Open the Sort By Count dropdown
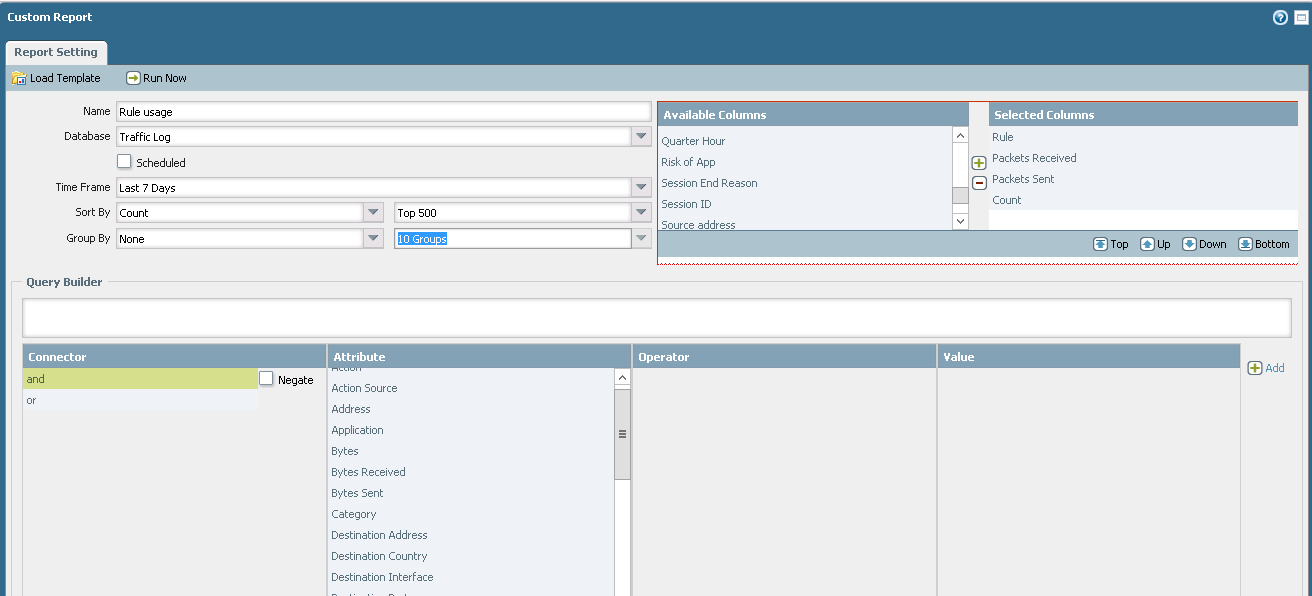Screen dimensions: 1312x596 (373, 213)
